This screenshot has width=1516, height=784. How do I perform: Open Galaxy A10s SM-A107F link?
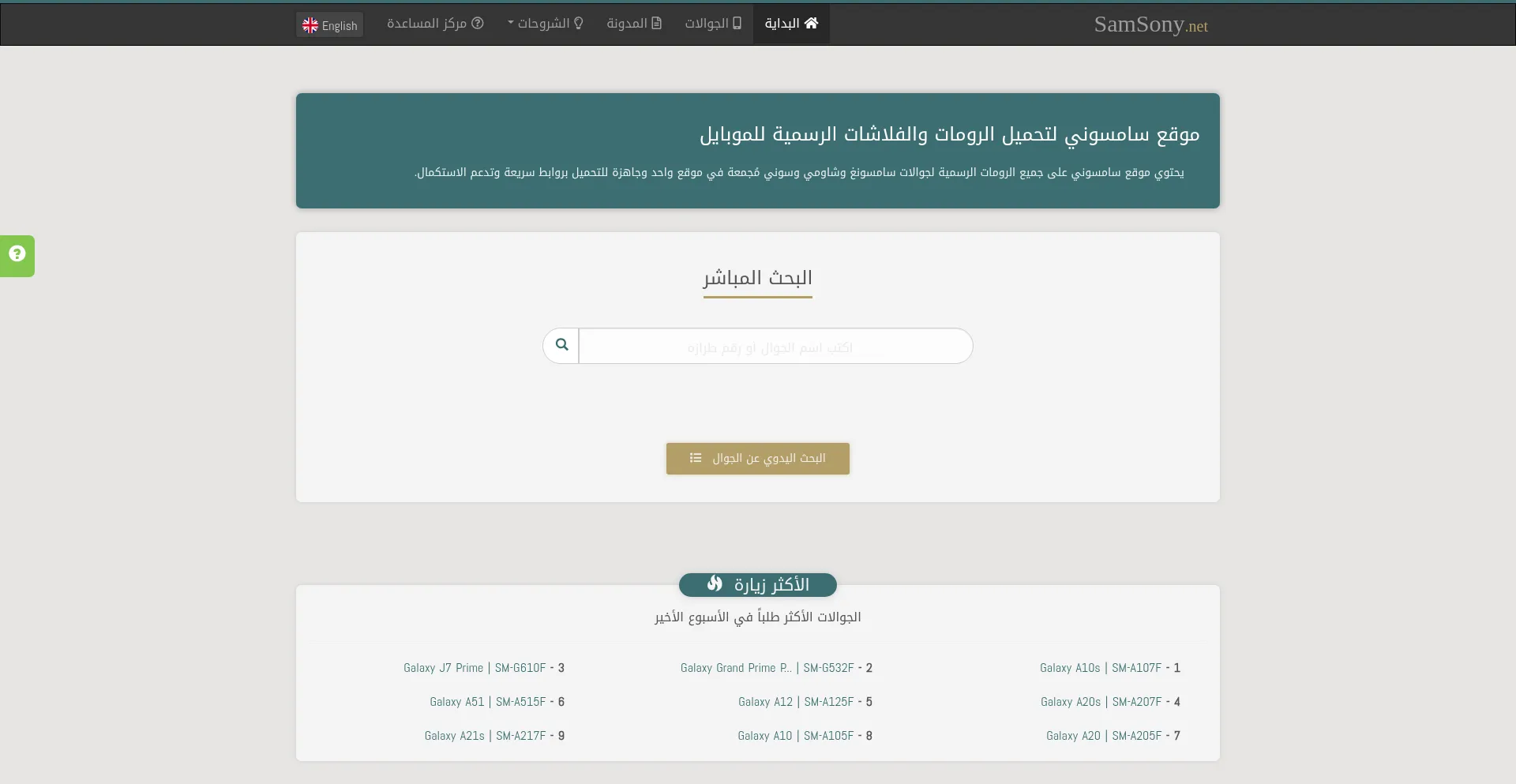click(1101, 668)
